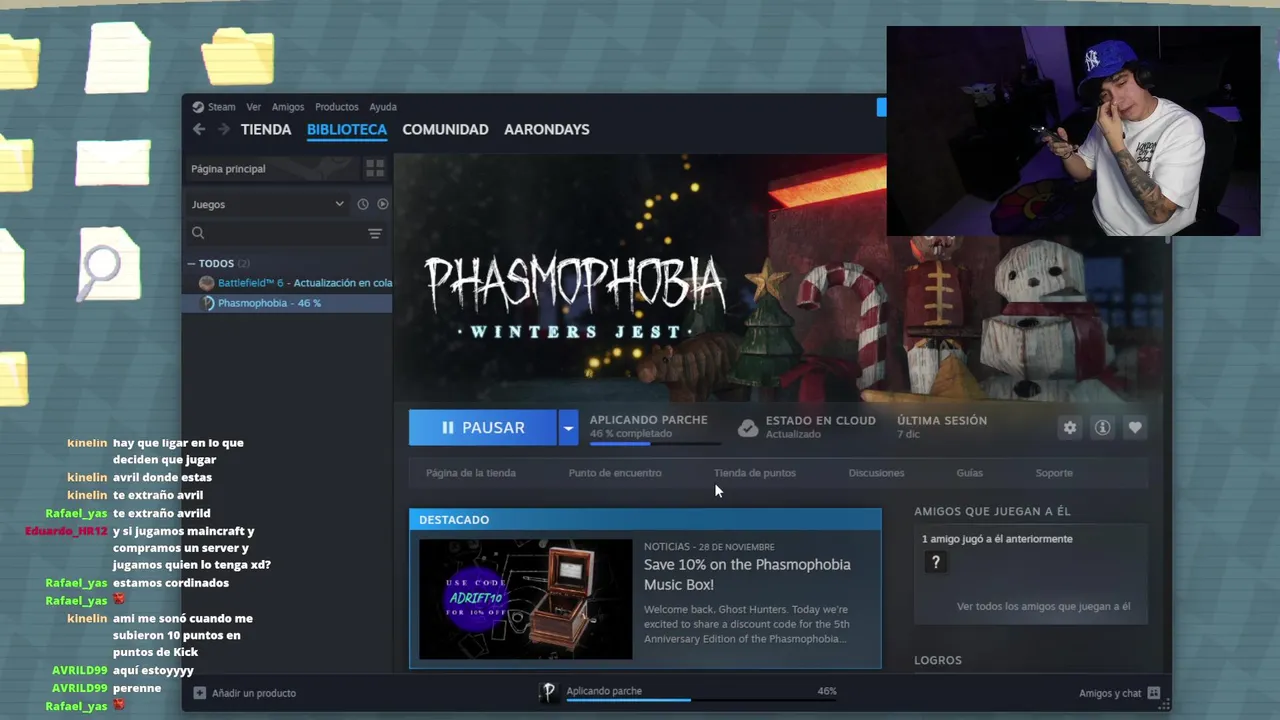
Task: Open the Ver menu
Action: 253,107
